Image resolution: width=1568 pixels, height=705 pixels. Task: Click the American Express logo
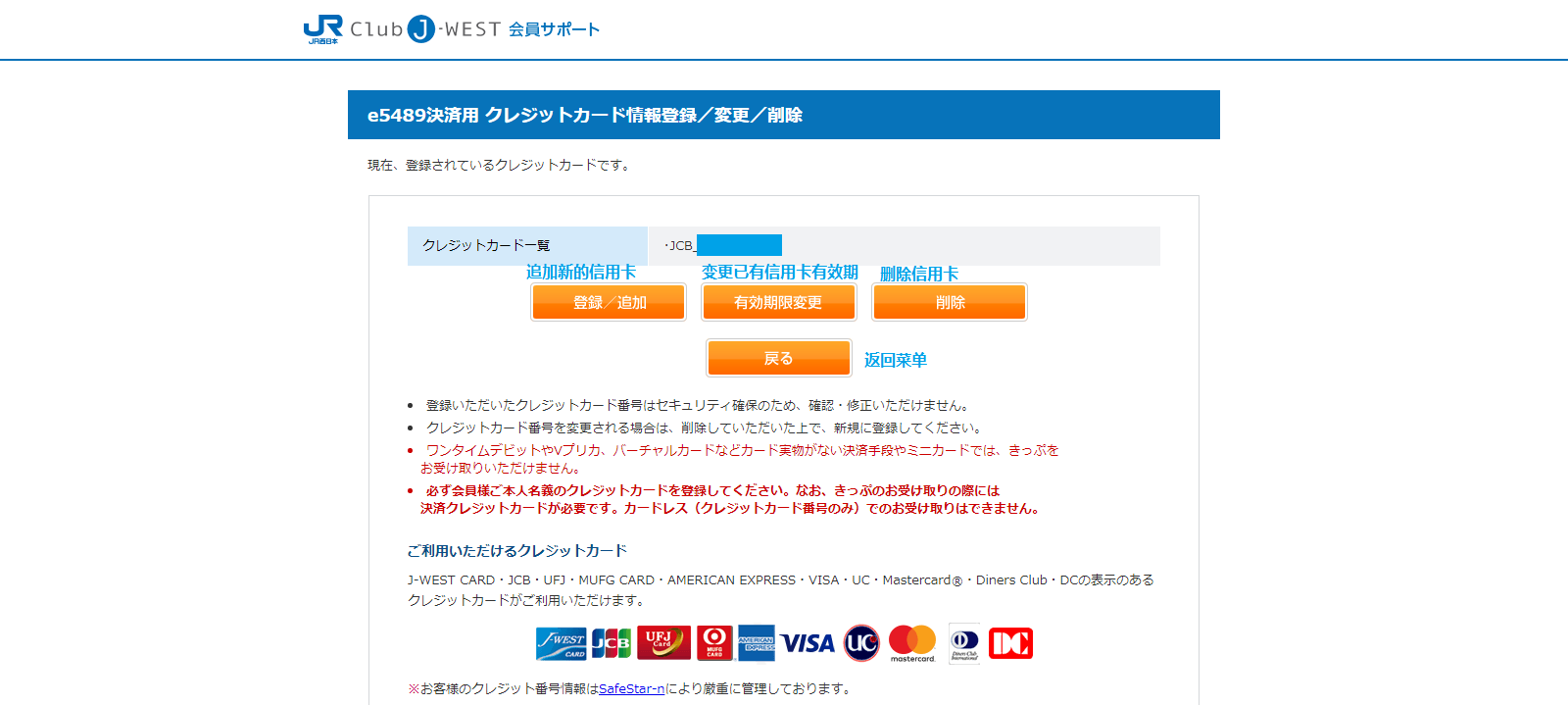(x=756, y=643)
